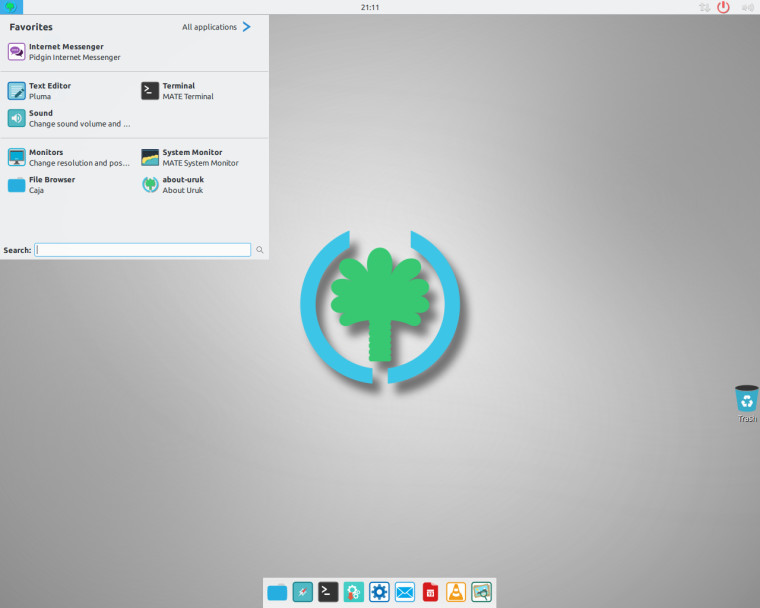Launch the mail envelope icon in dock

coord(405,592)
